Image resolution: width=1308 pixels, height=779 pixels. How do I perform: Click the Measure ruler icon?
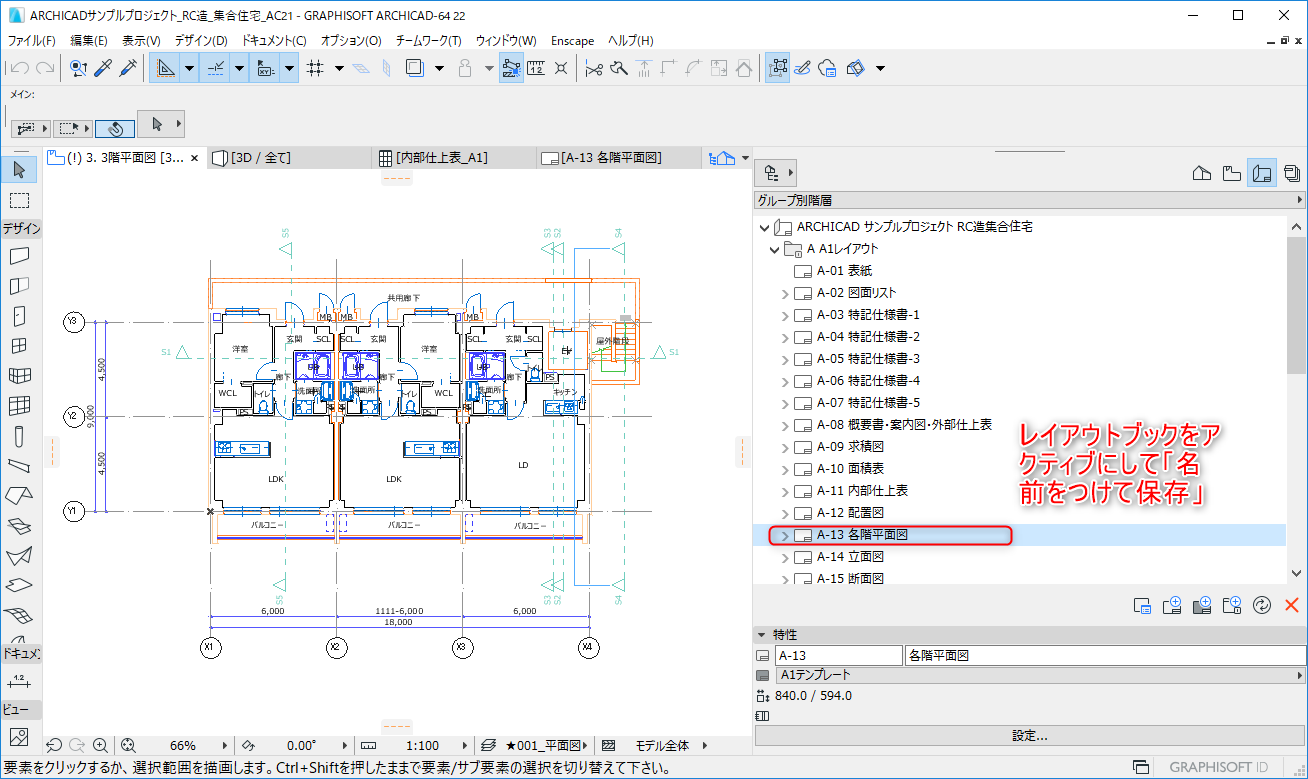pyautogui.click(x=536, y=68)
